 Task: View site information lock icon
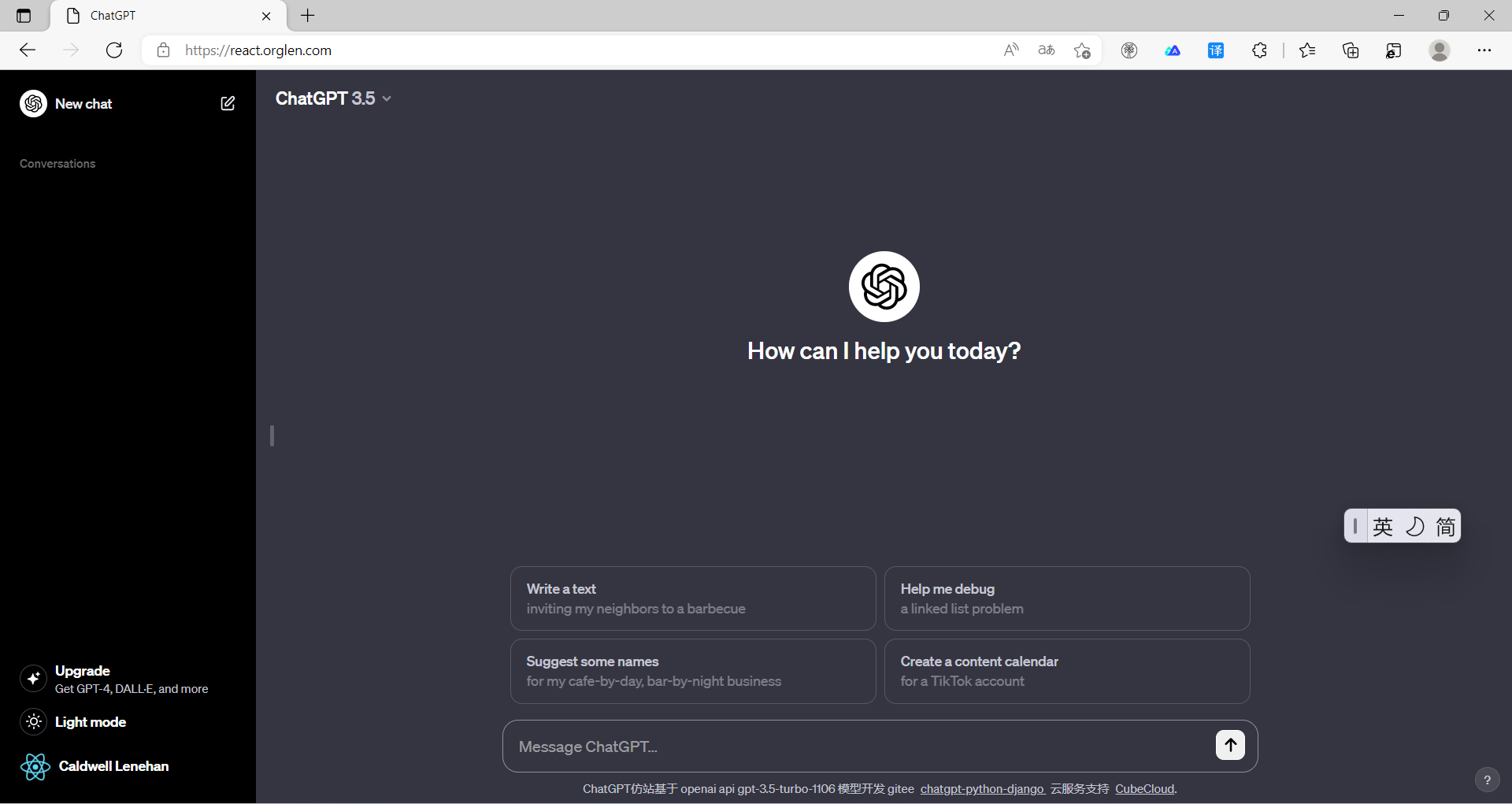[163, 50]
